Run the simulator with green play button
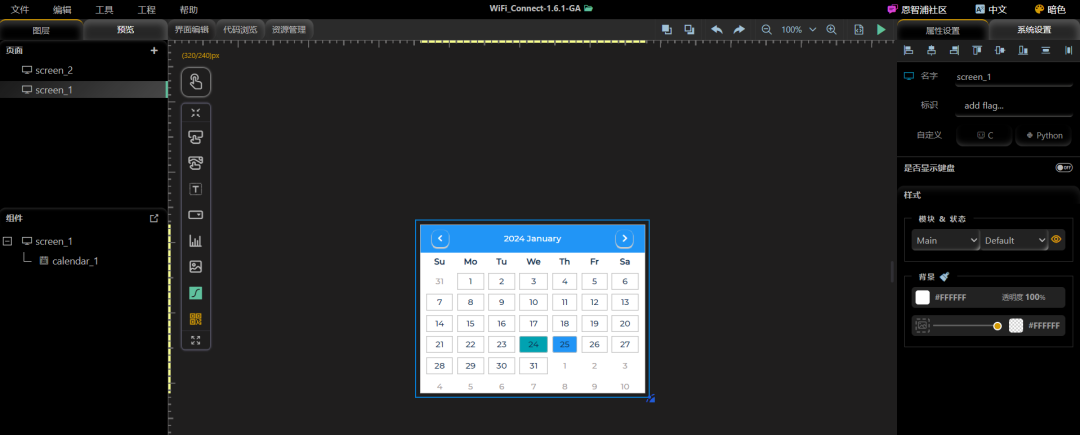Image resolution: width=1080 pixels, height=435 pixels. pos(881,30)
